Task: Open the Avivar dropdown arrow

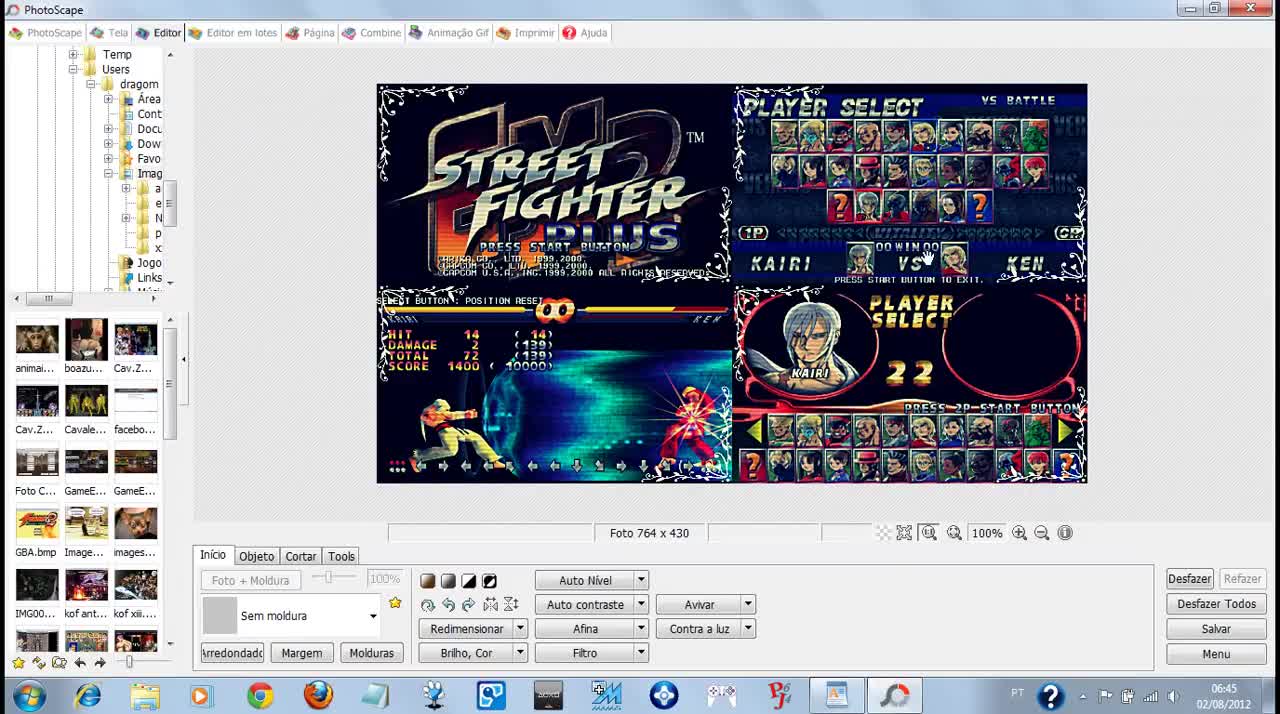Action: [748, 604]
